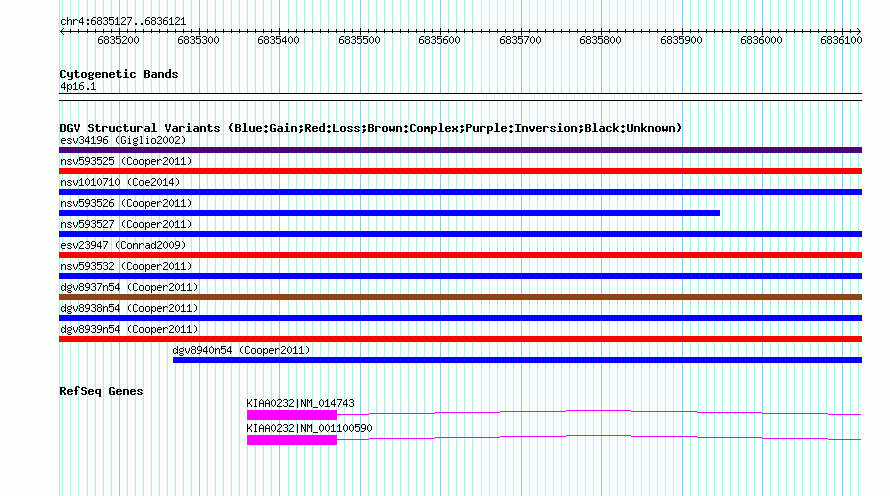The width and height of the screenshot is (890, 496).
Task: Click the KIAA0232|NM_014743 gene label
Action: click(300, 403)
